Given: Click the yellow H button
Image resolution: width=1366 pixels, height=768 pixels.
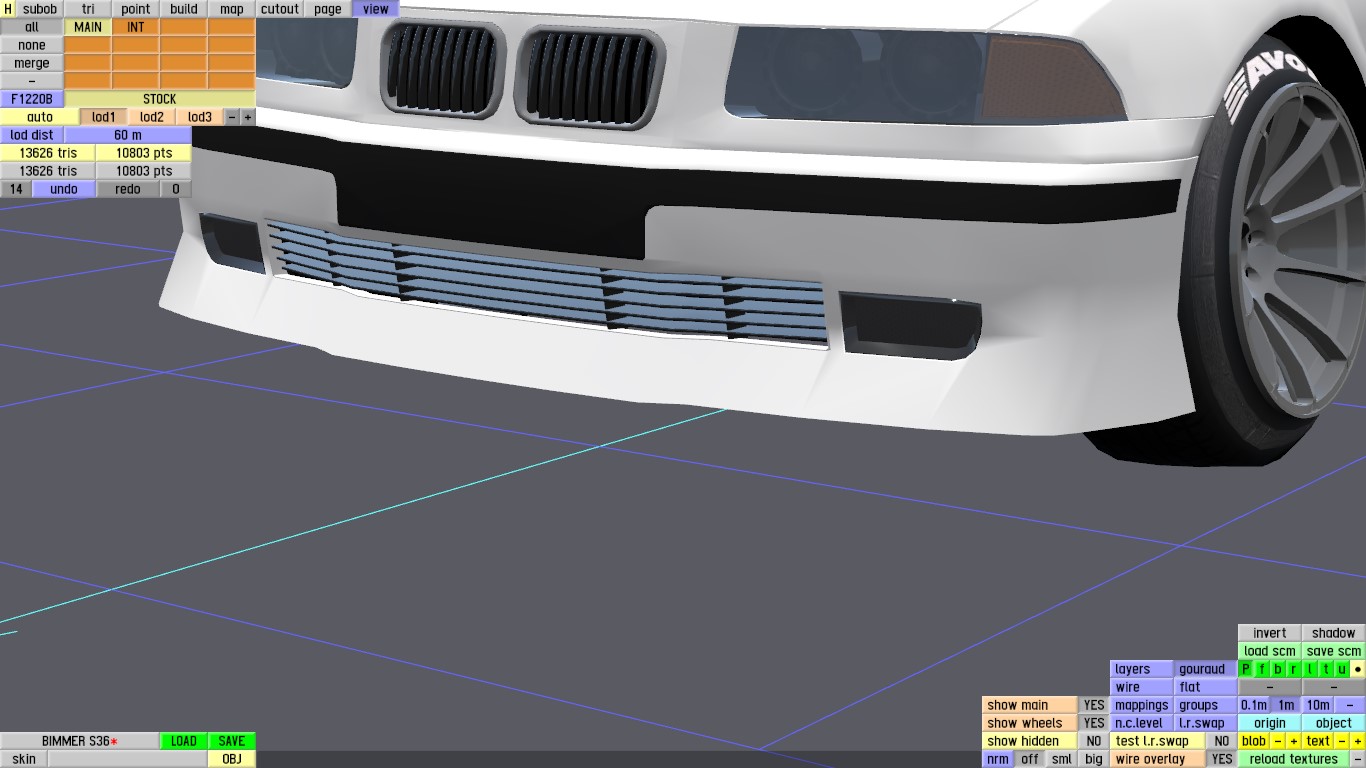Looking at the screenshot, I should tap(8, 9).
